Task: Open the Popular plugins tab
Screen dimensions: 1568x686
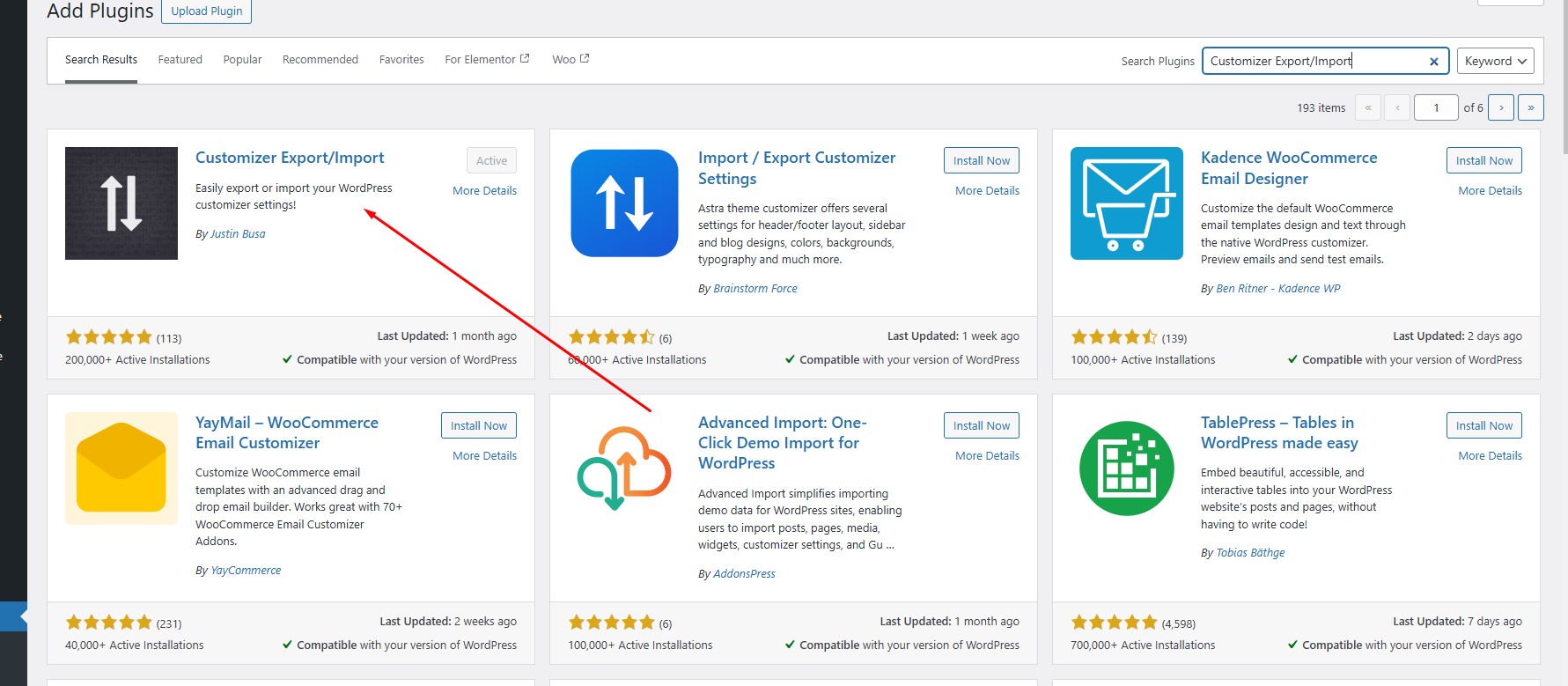Action: tap(242, 60)
